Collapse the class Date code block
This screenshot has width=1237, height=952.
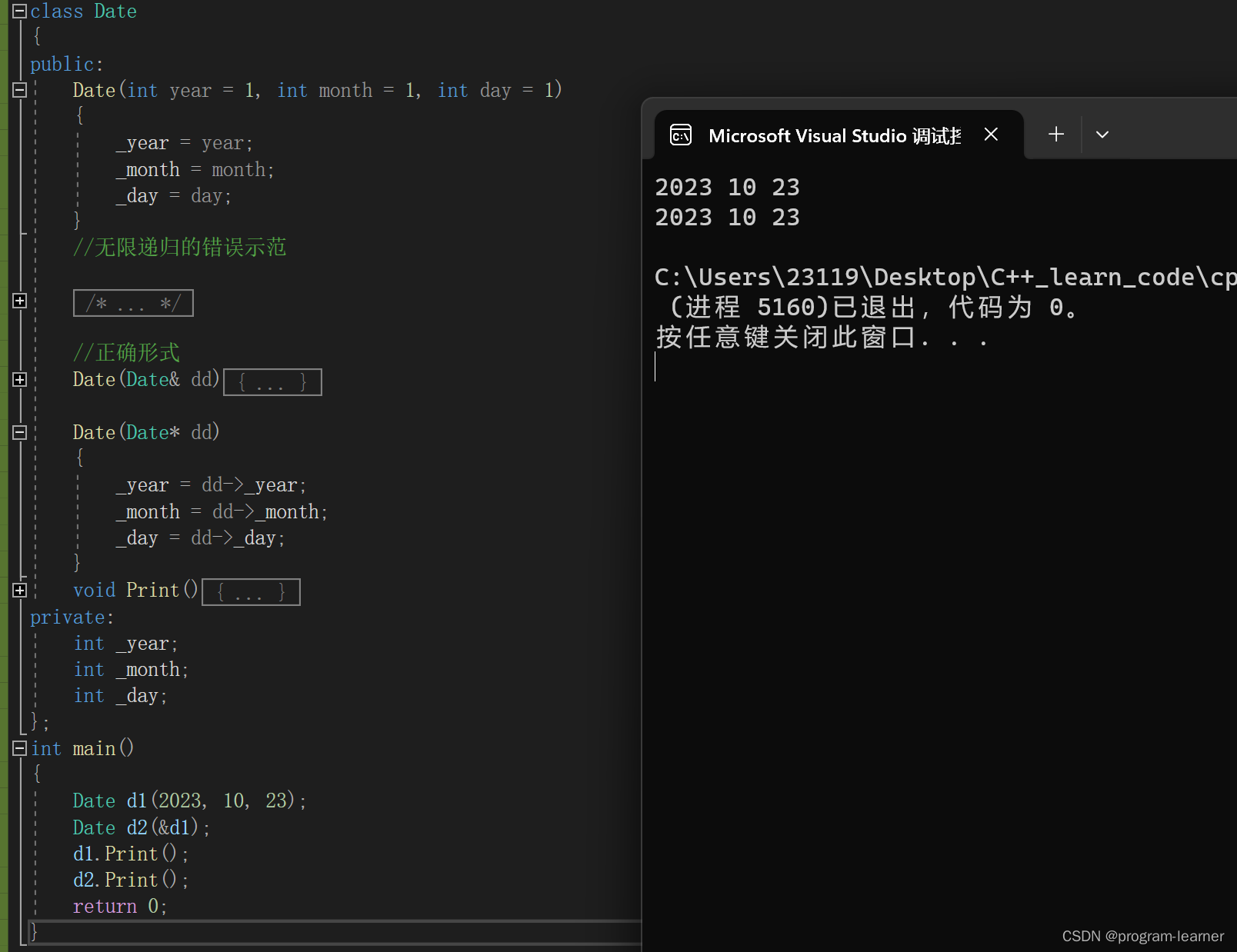(20, 11)
